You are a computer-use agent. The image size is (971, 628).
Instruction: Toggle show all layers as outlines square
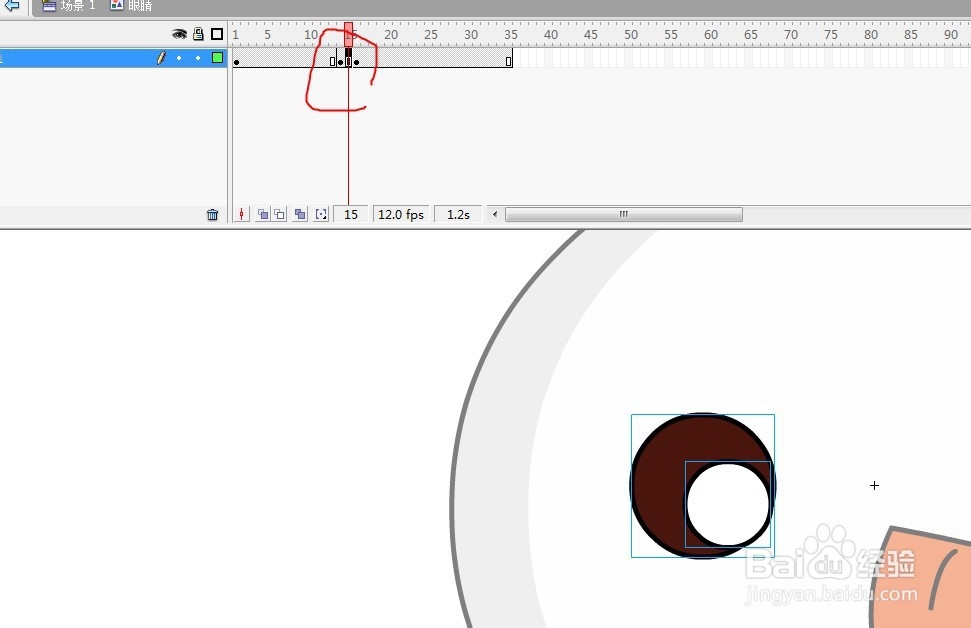[x=217, y=34]
